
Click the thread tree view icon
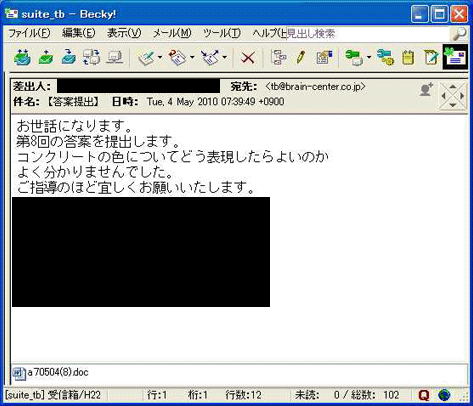(x=279, y=57)
